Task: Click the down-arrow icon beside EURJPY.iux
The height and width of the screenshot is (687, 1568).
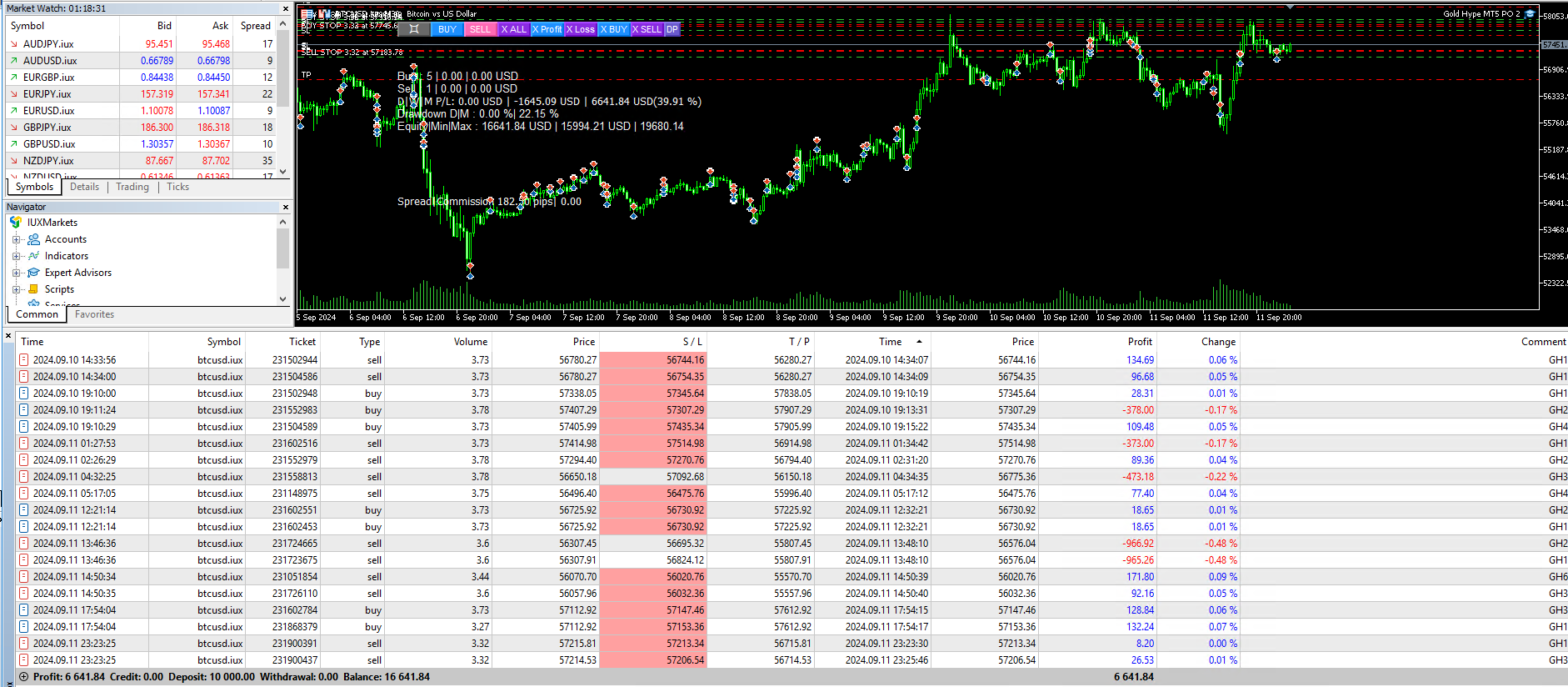Action: click(13, 94)
